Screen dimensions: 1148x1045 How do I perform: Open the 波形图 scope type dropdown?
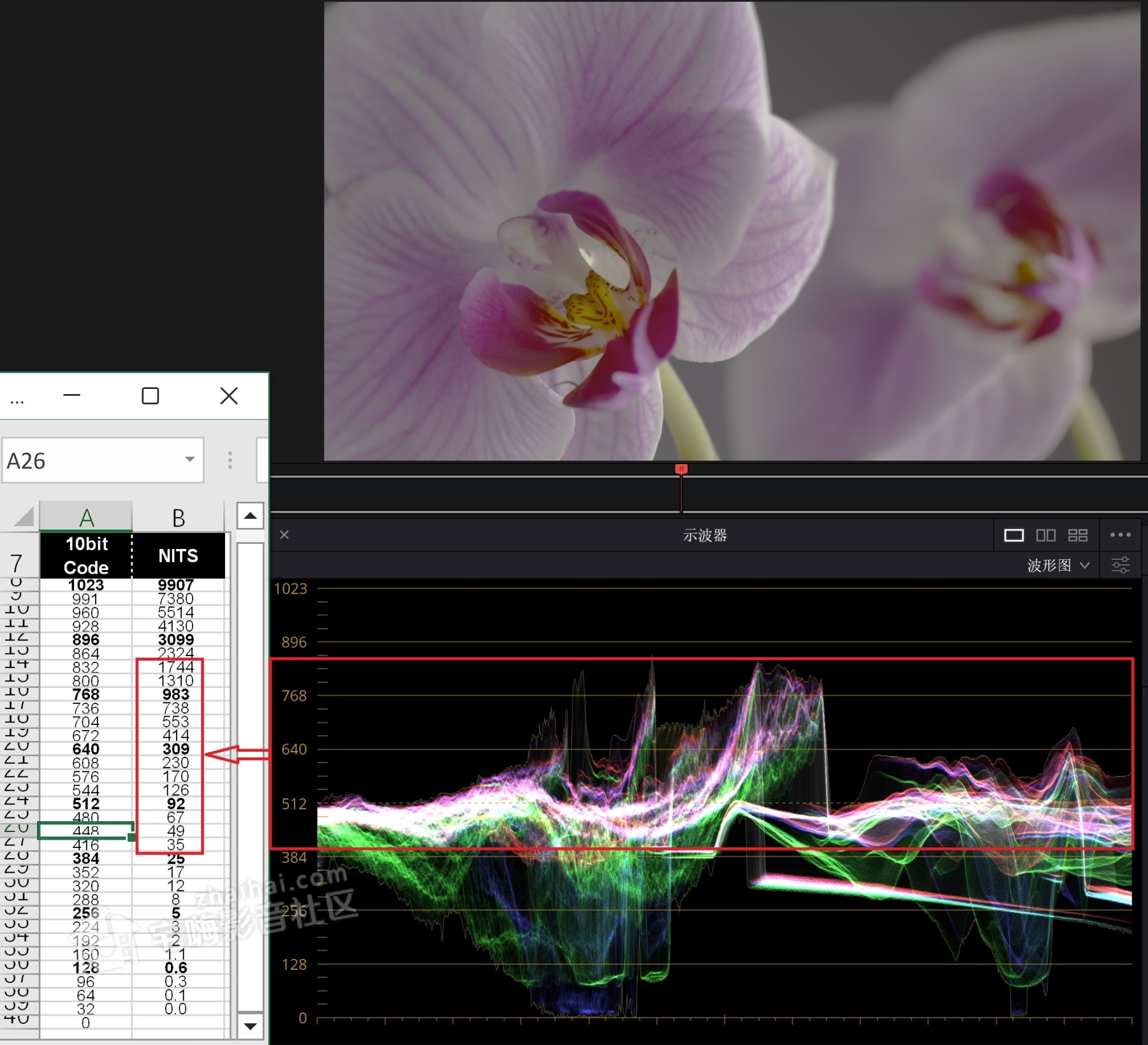pyautogui.click(x=1058, y=565)
